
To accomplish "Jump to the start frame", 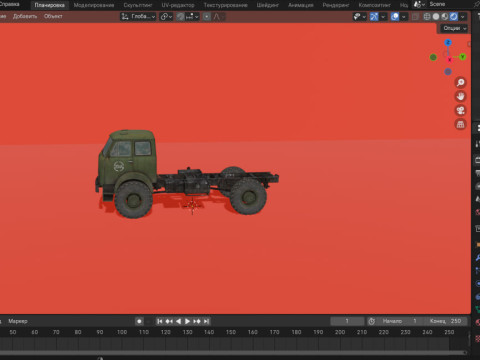I will tap(160, 321).
